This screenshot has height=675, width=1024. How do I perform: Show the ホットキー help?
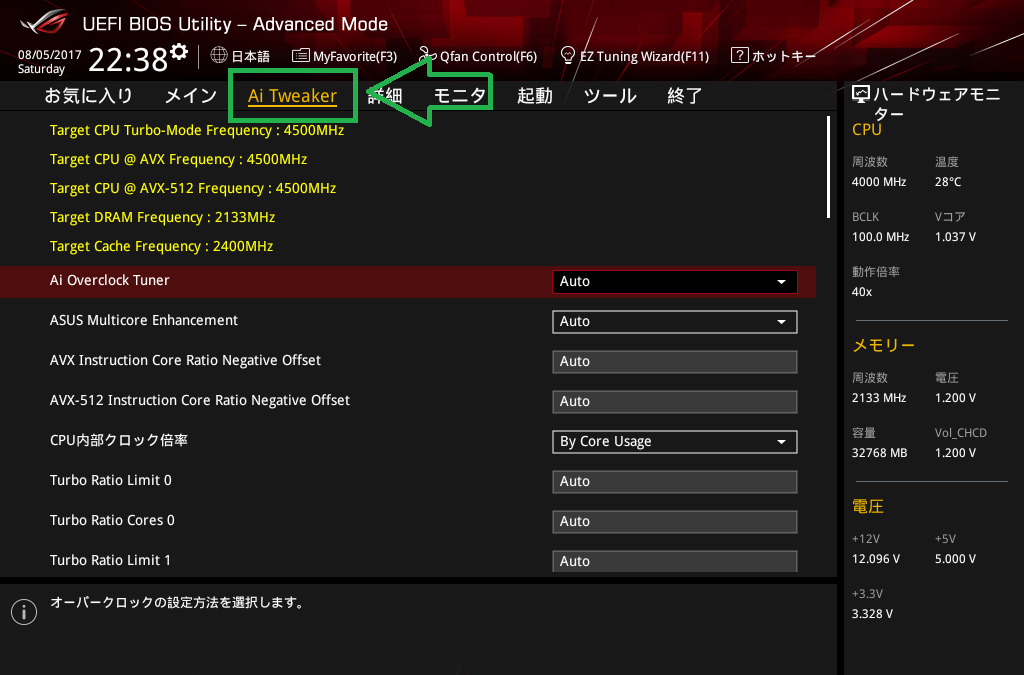point(773,56)
